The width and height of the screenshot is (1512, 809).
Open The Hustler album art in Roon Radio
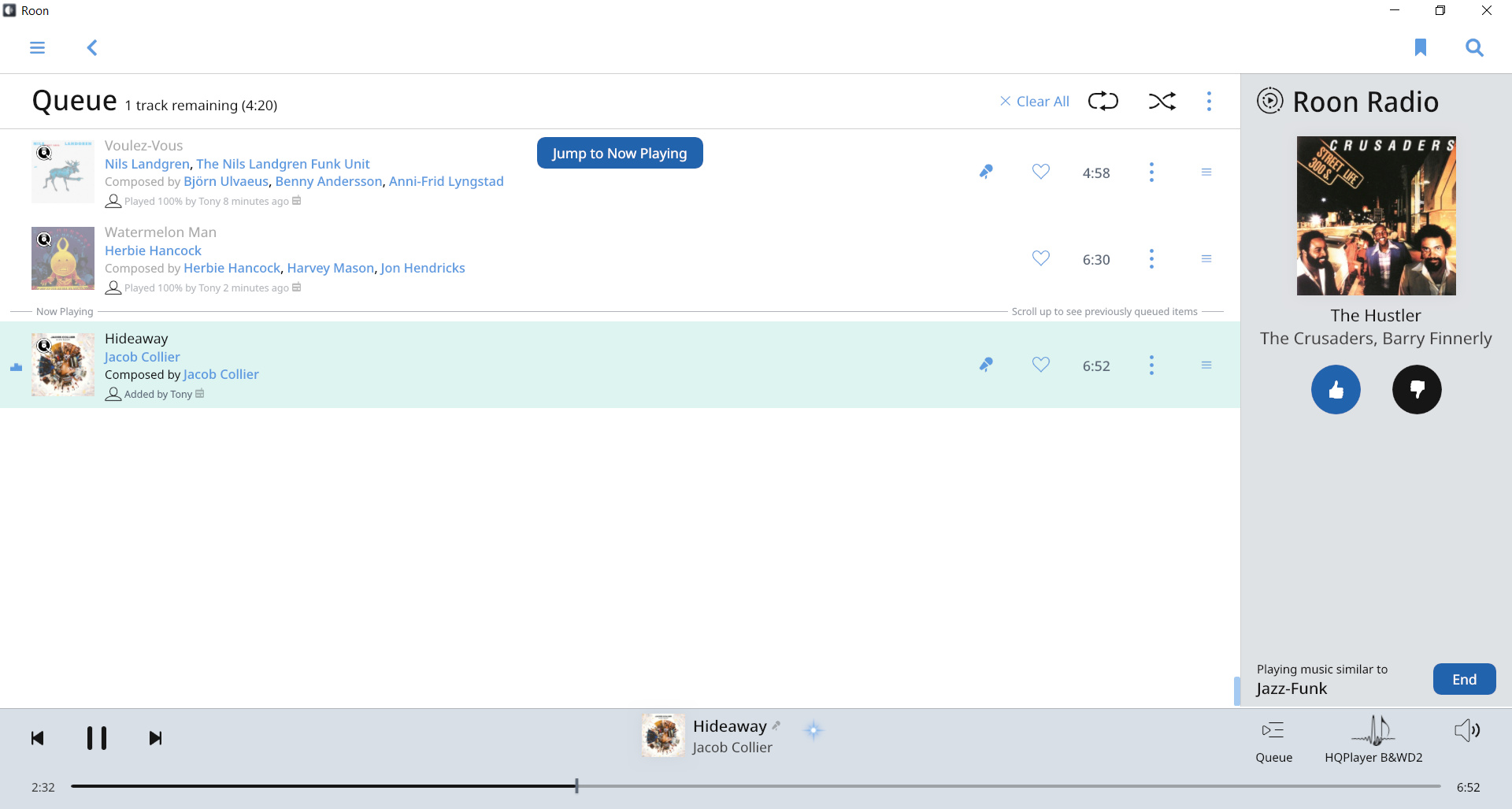pyautogui.click(x=1376, y=216)
